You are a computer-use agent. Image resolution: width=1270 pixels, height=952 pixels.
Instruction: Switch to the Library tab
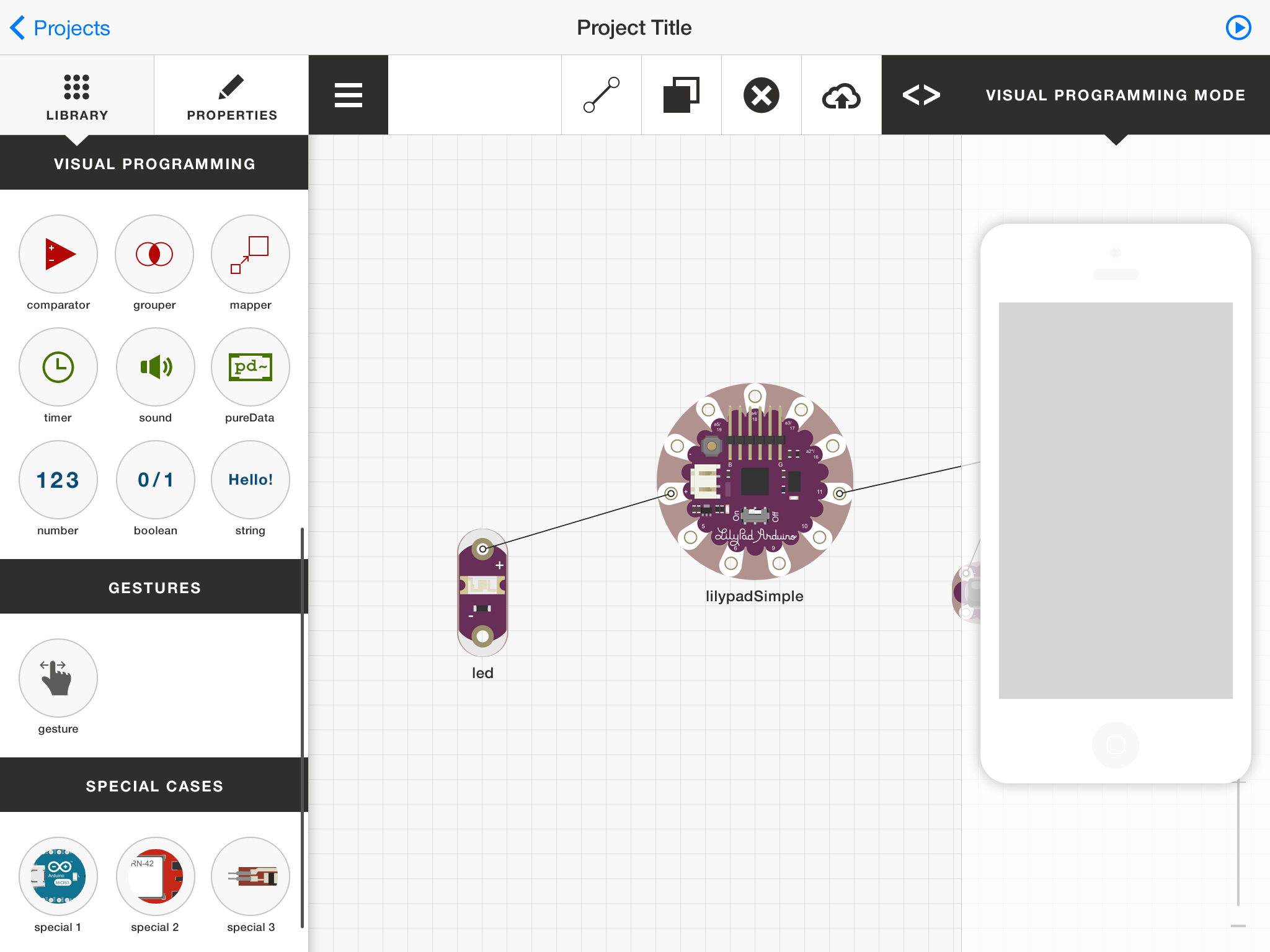[x=77, y=95]
